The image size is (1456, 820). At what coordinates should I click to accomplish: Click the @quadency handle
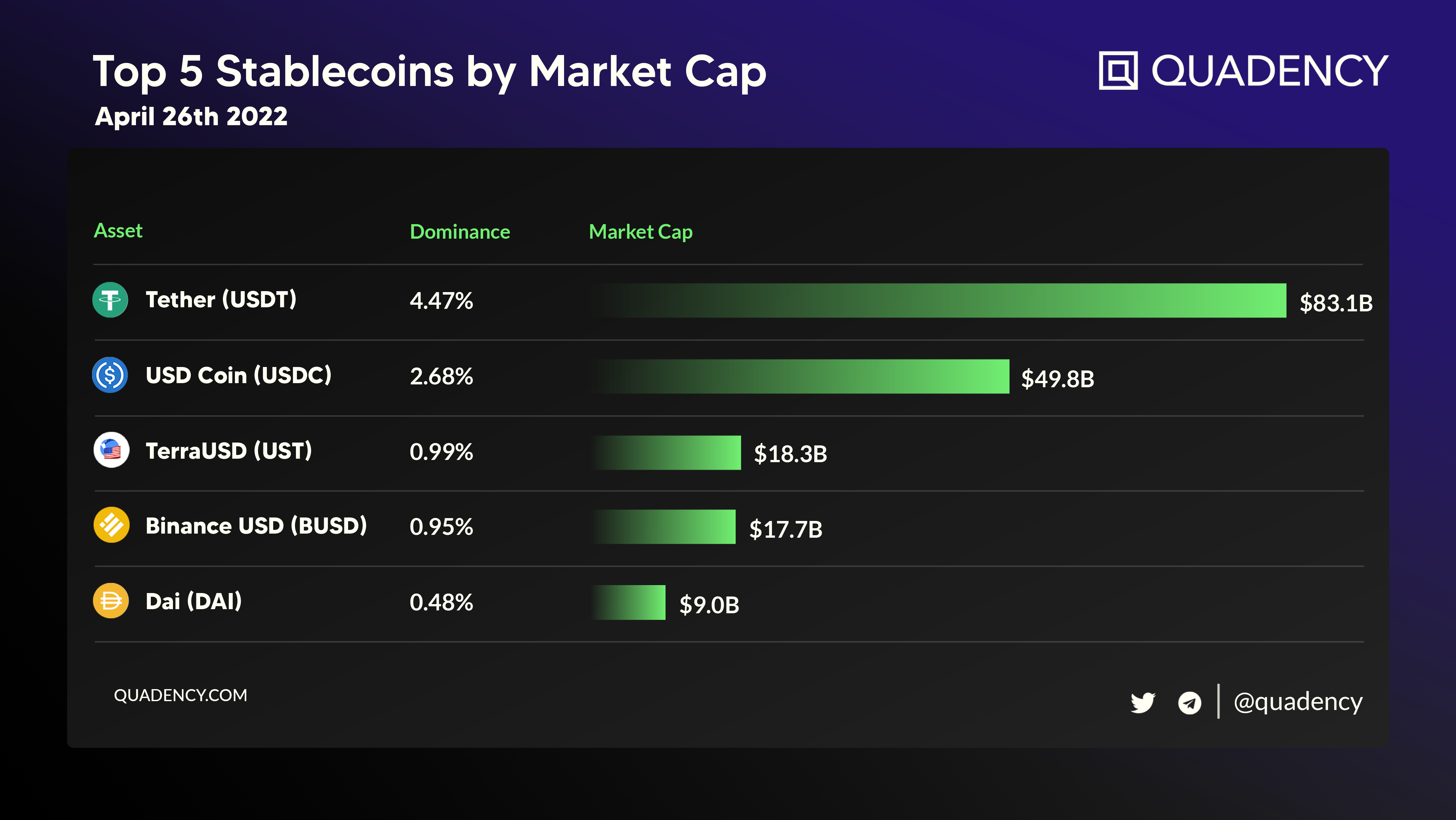click(x=1298, y=702)
